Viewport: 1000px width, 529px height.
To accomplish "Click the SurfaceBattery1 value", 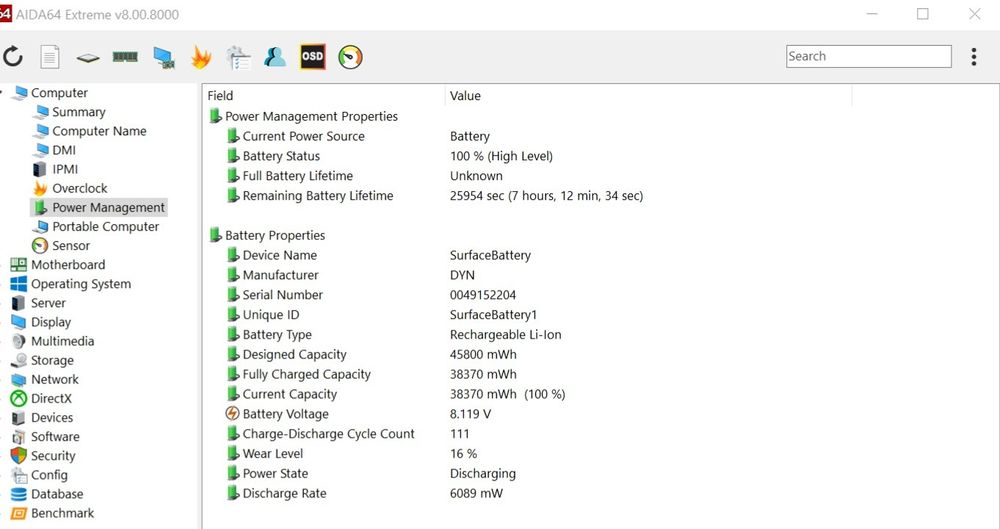I will (x=493, y=315).
